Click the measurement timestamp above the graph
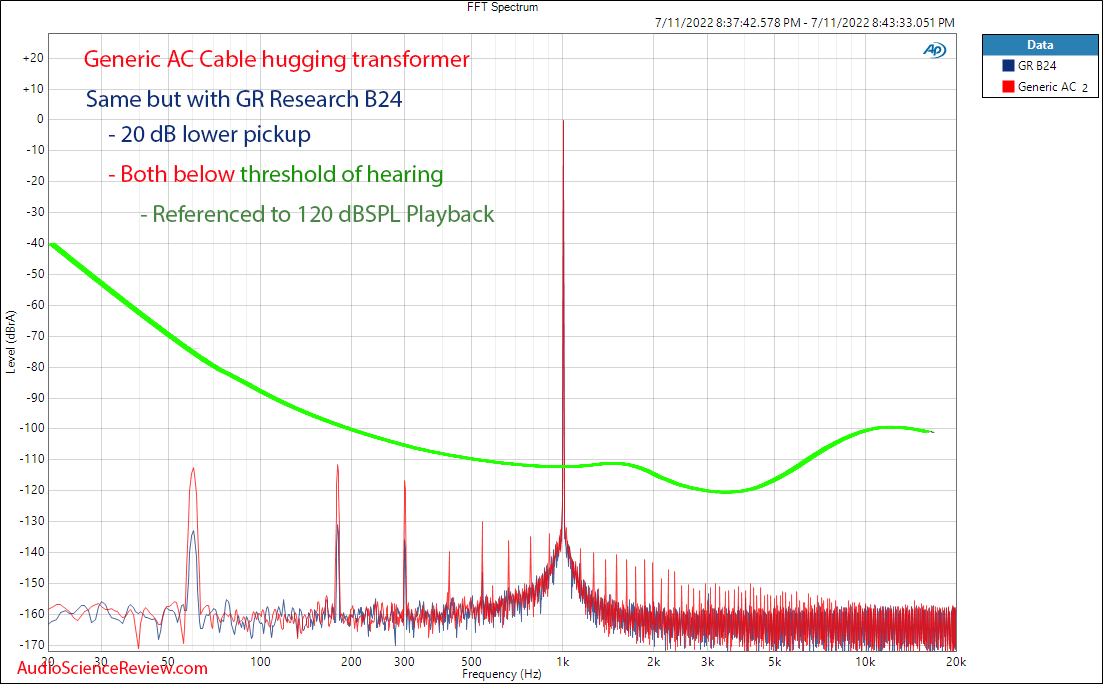 (x=805, y=23)
